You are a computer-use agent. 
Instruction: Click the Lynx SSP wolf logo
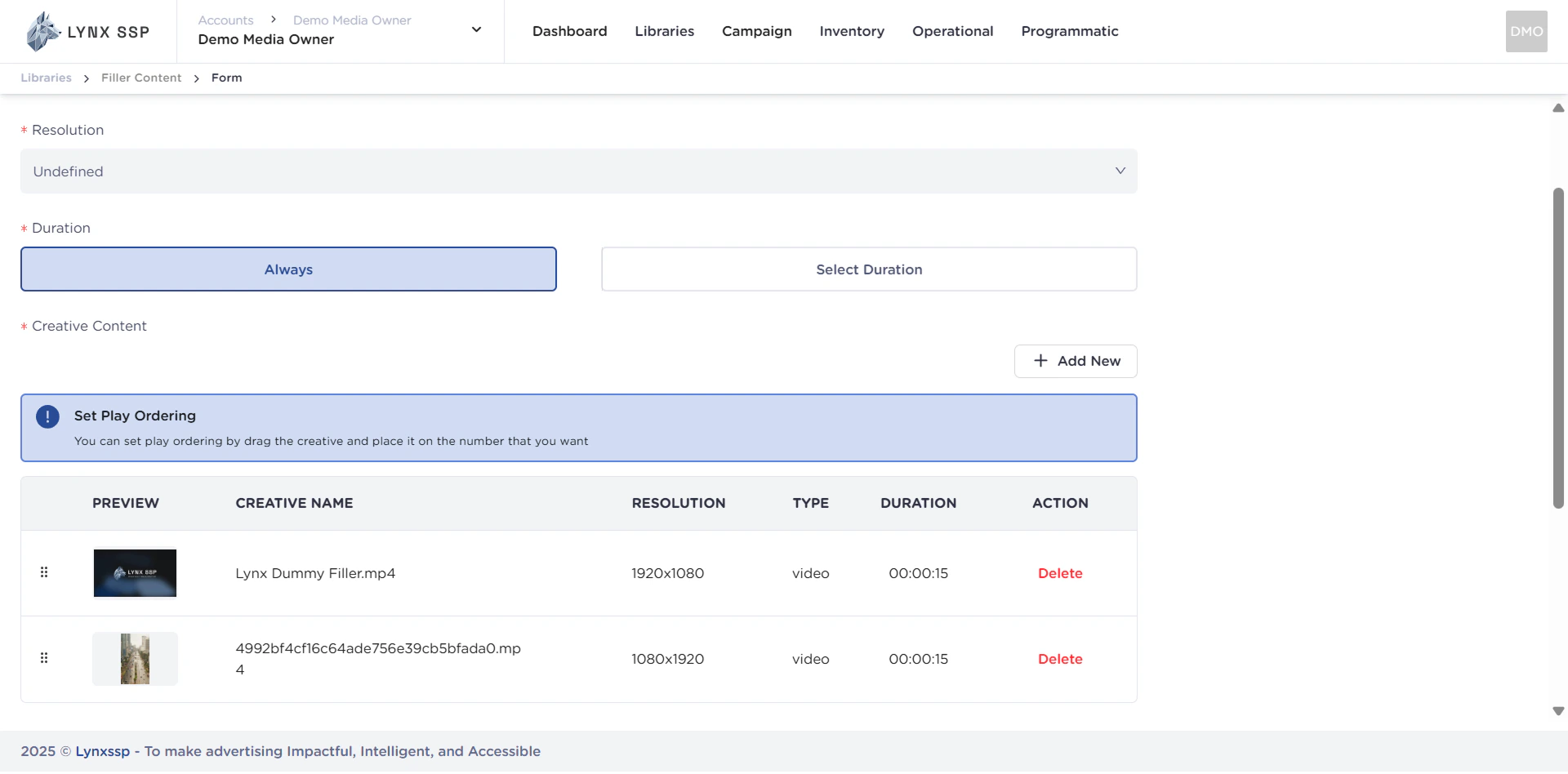tap(41, 31)
